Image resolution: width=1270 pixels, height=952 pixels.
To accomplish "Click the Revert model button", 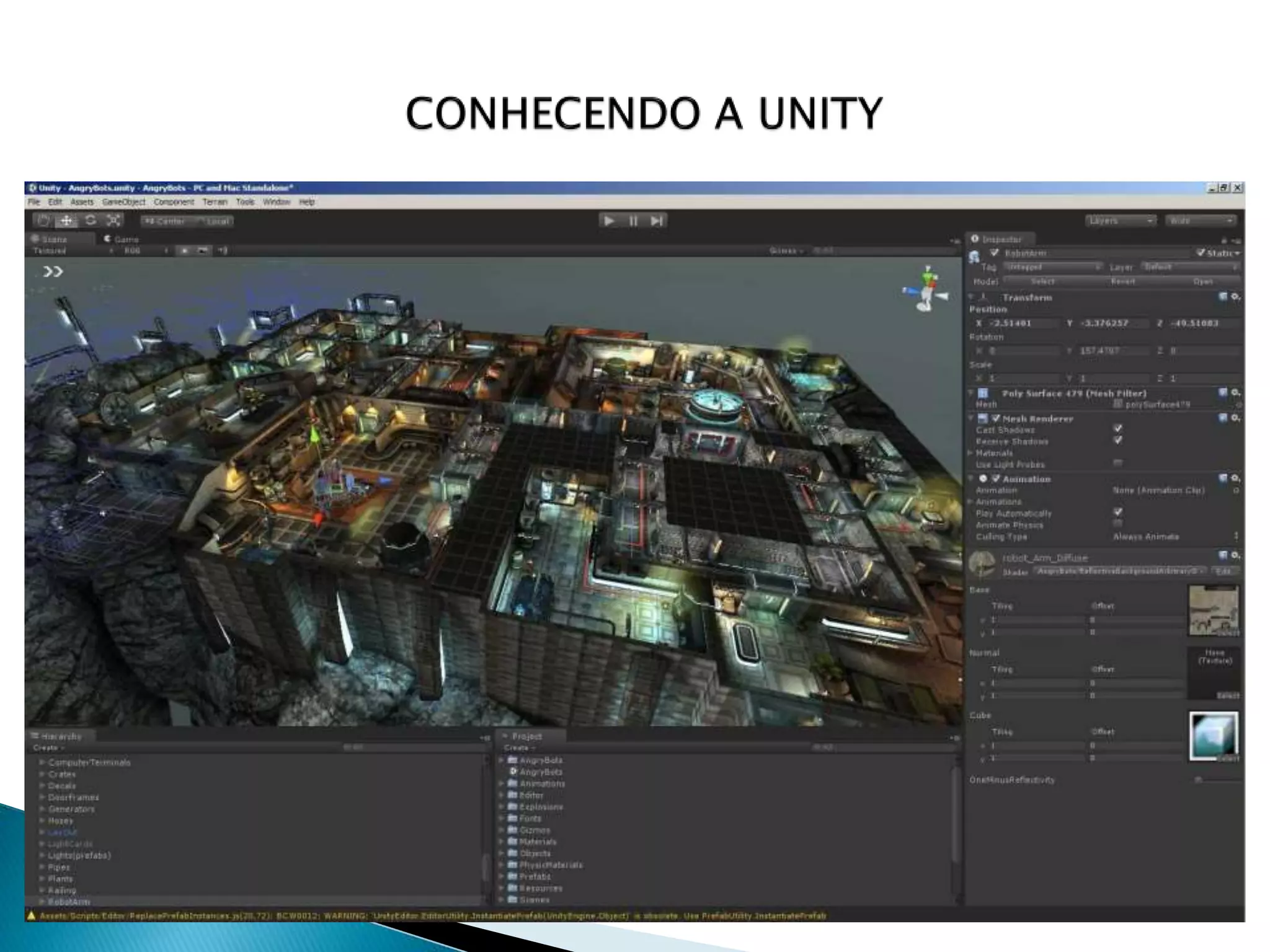I will 1123,281.
